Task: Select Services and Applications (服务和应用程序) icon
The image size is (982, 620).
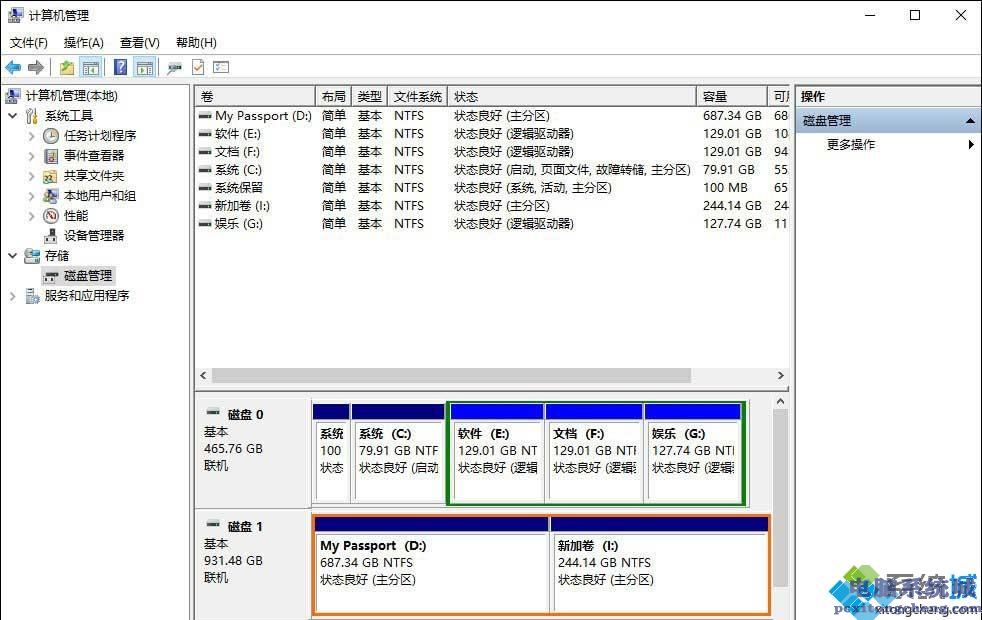Action: (32, 296)
